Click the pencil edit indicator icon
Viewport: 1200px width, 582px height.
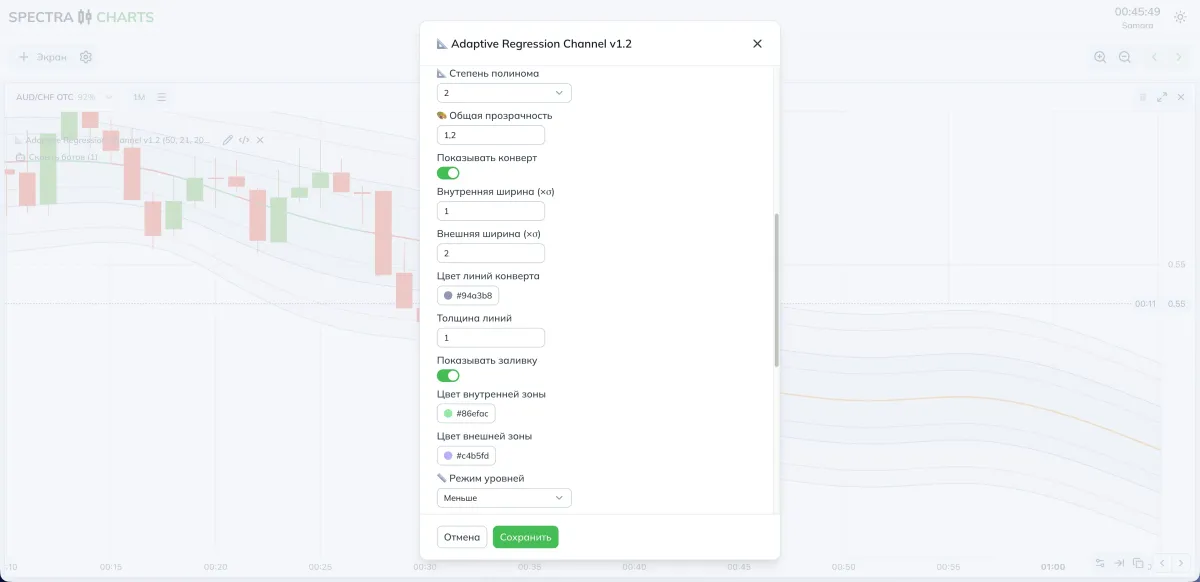tap(228, 140)
